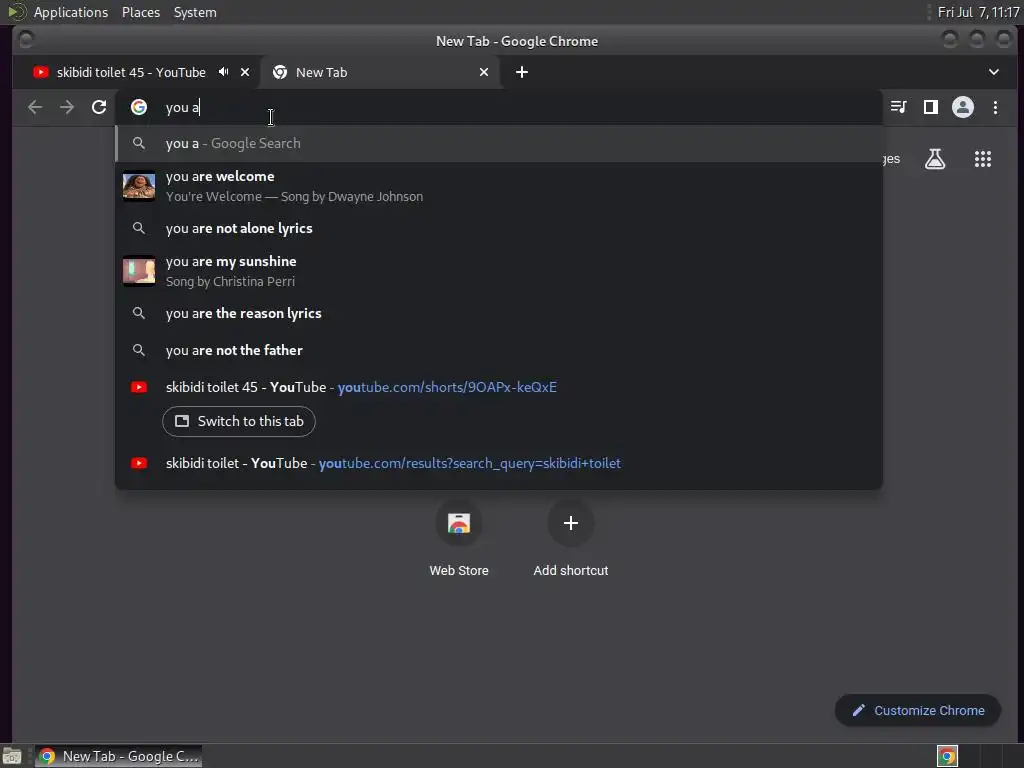Open the Chrome side panel
This screenshot has width=1024, height=768.
point(931,107)
